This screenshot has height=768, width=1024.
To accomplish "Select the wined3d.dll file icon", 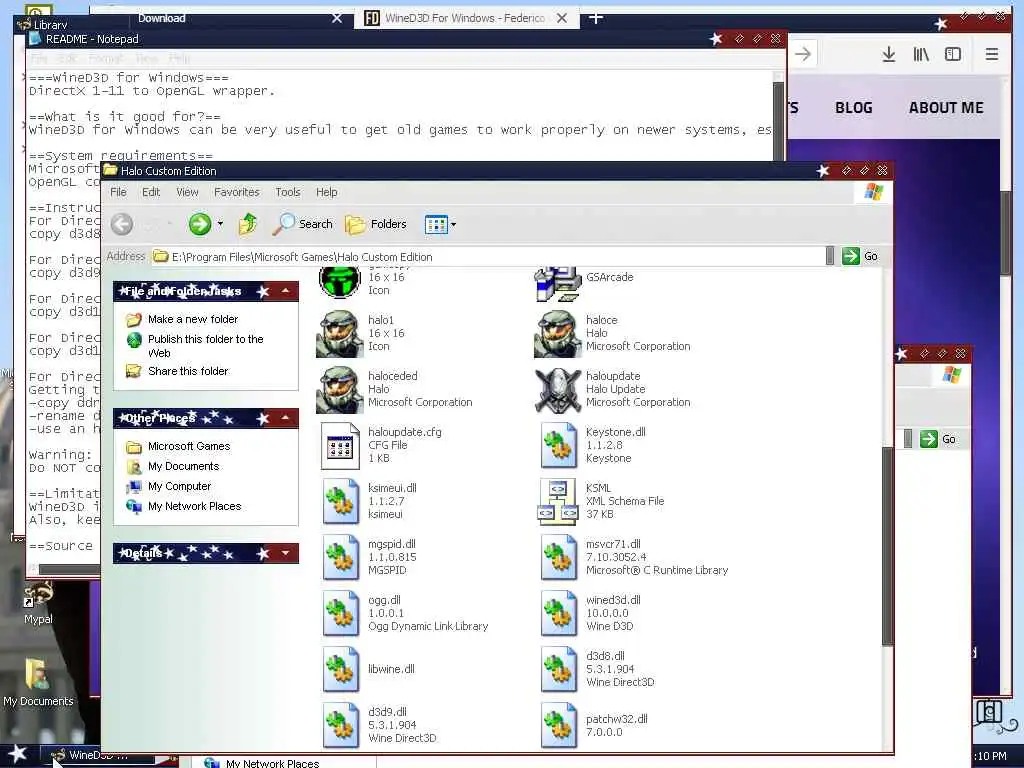I will click(x=558, y=614).
